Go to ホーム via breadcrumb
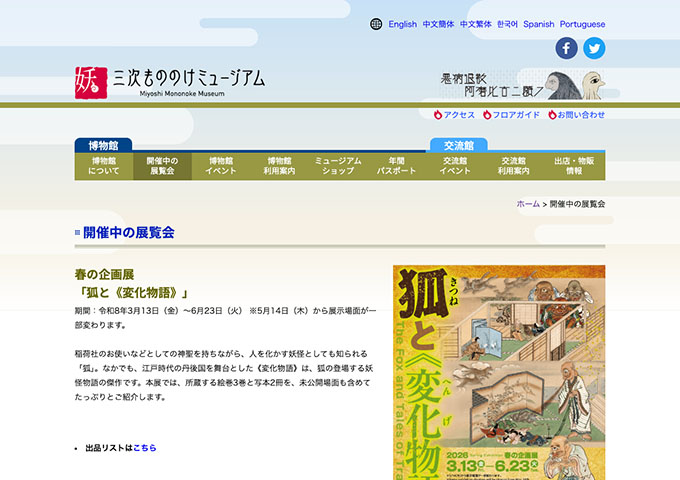Viewport: 680px width, 480px height. (528, 204)
